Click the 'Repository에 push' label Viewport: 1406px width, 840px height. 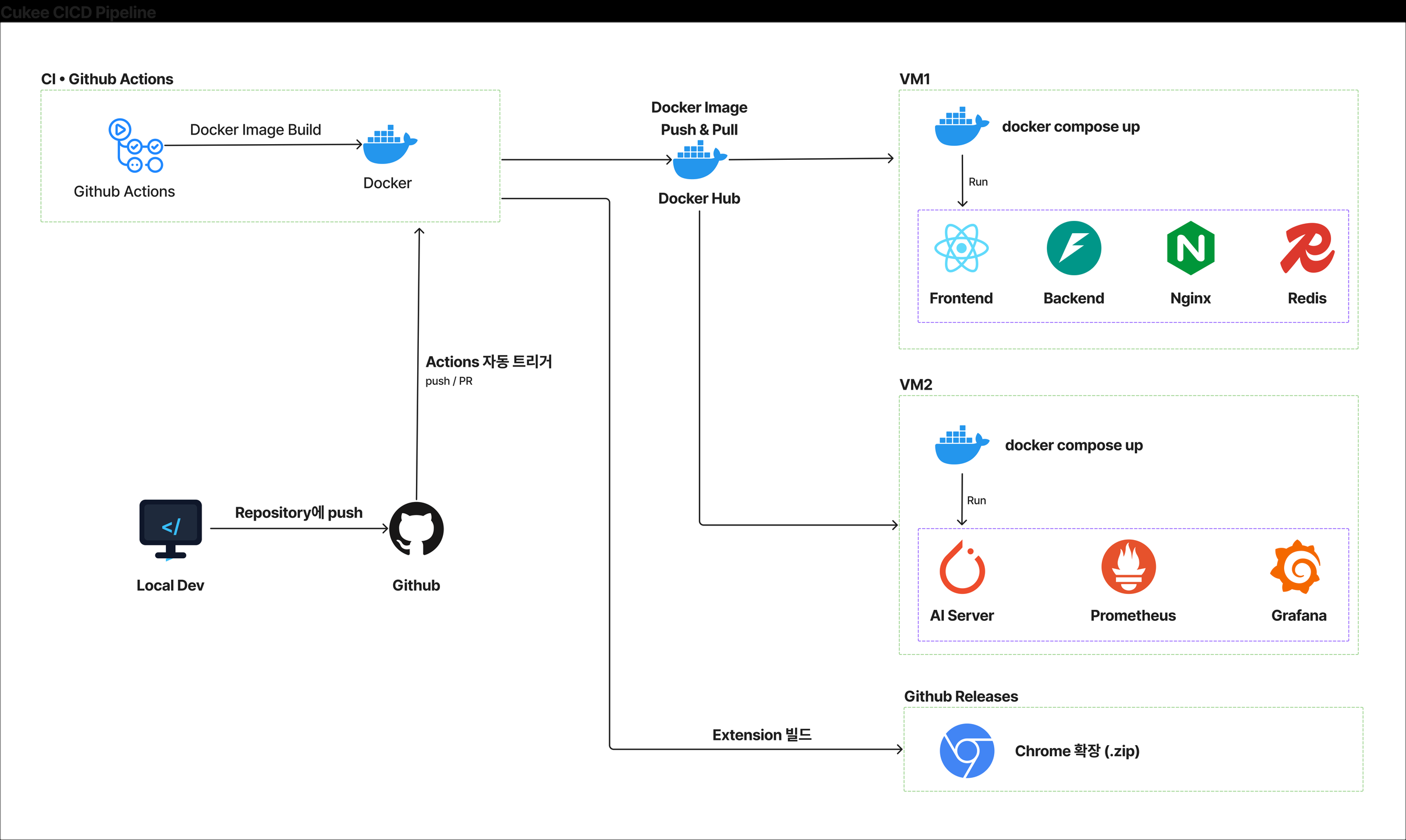299,513
